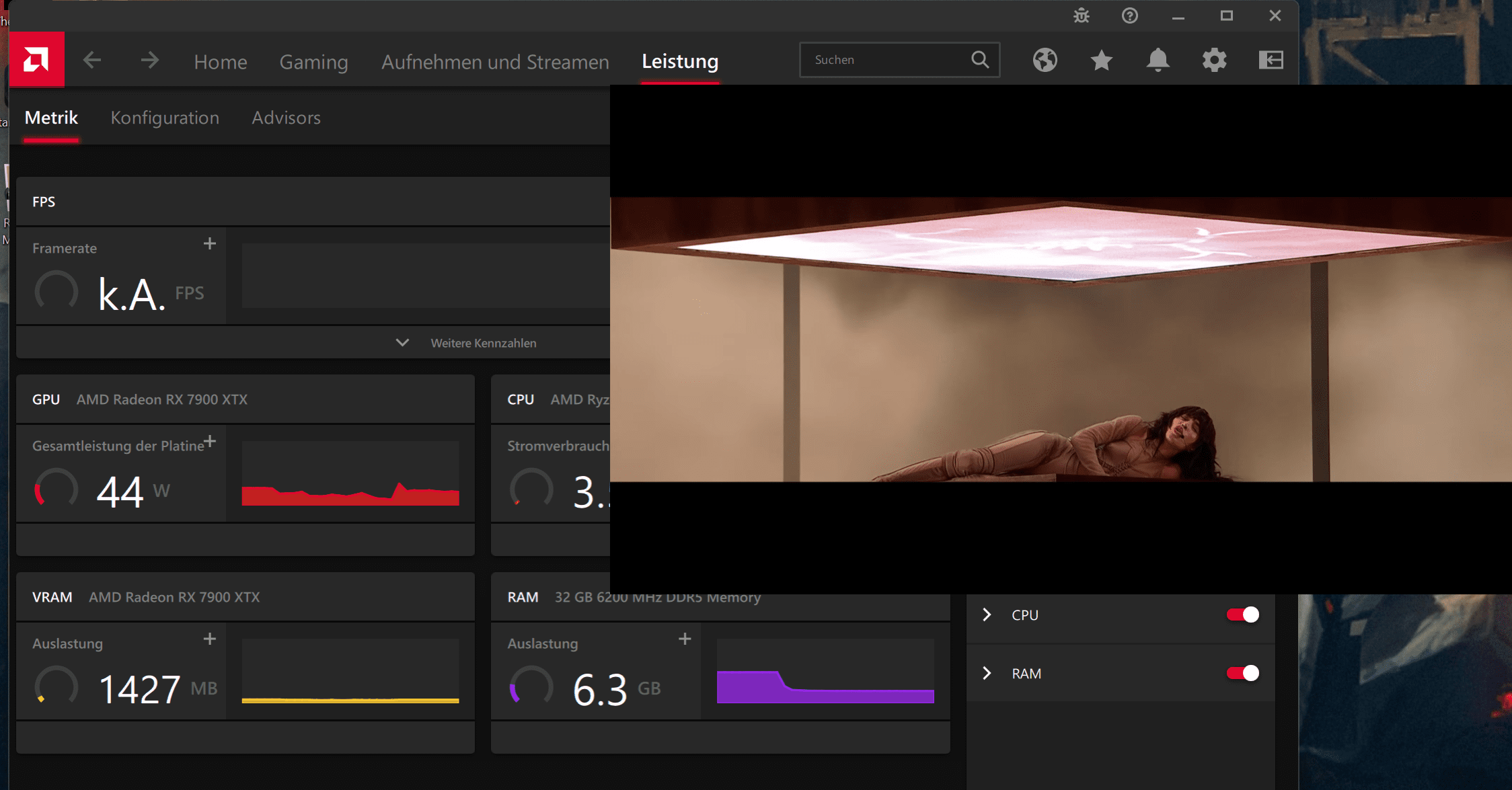This screenshot has height=790, width=1512.
Task: Collapse the side panel icon
Action: point(1271,61)
